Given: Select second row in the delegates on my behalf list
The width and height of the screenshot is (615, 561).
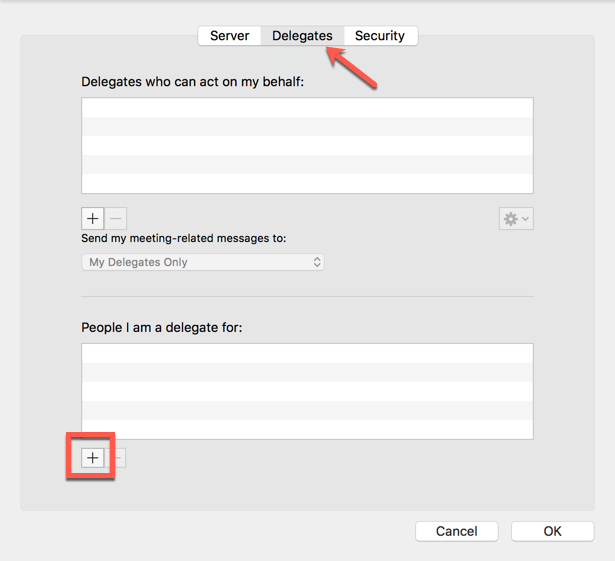Looking at the screenshot, I should tap(308, 126).
